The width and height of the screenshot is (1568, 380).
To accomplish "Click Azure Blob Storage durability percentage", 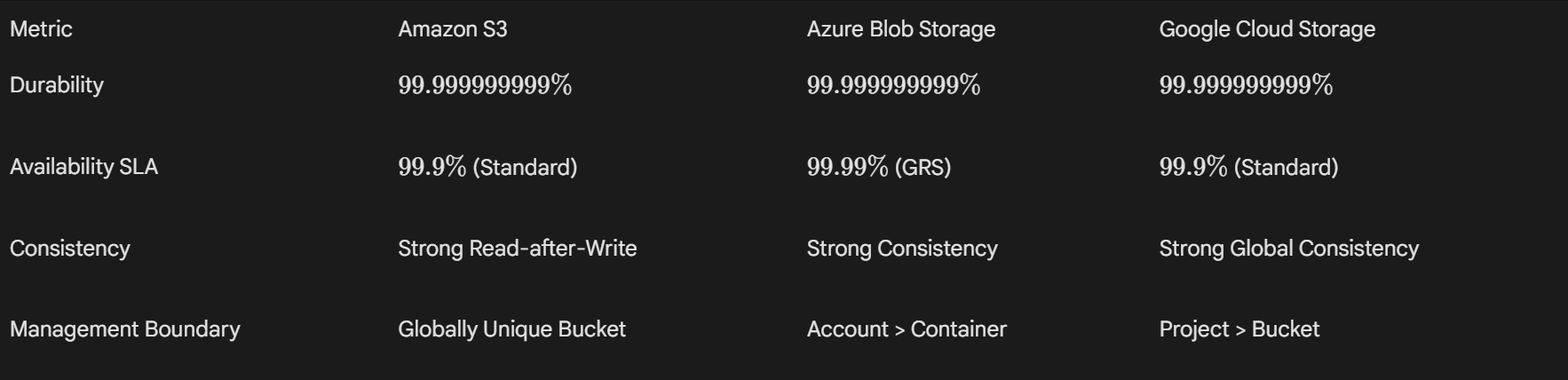I will (x=893, y=85).
